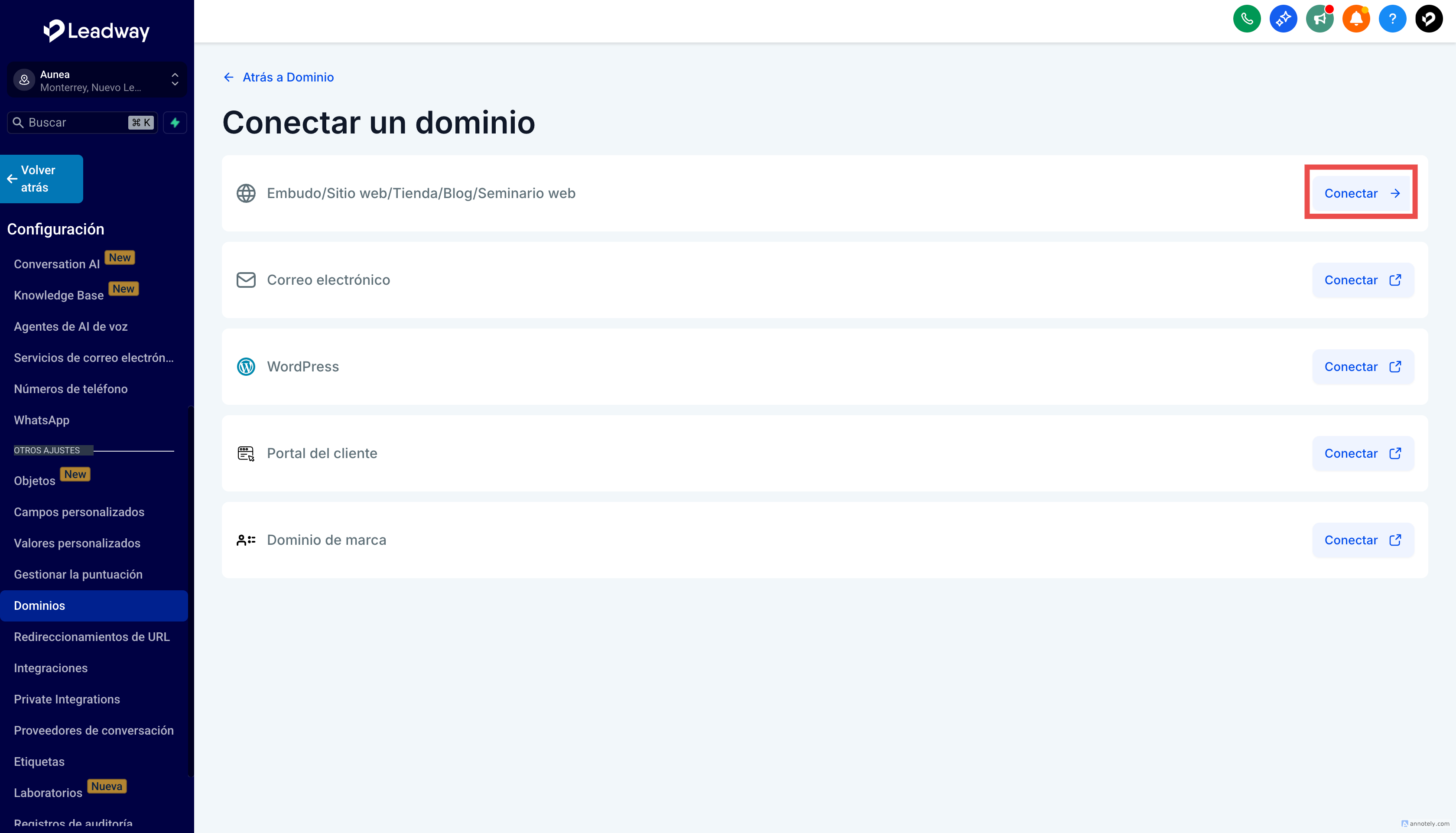Screen dimensions: 1456x833
Task: Click the green lightning quick actions icon
Action: pyautogui.click(x=175, y=122)
